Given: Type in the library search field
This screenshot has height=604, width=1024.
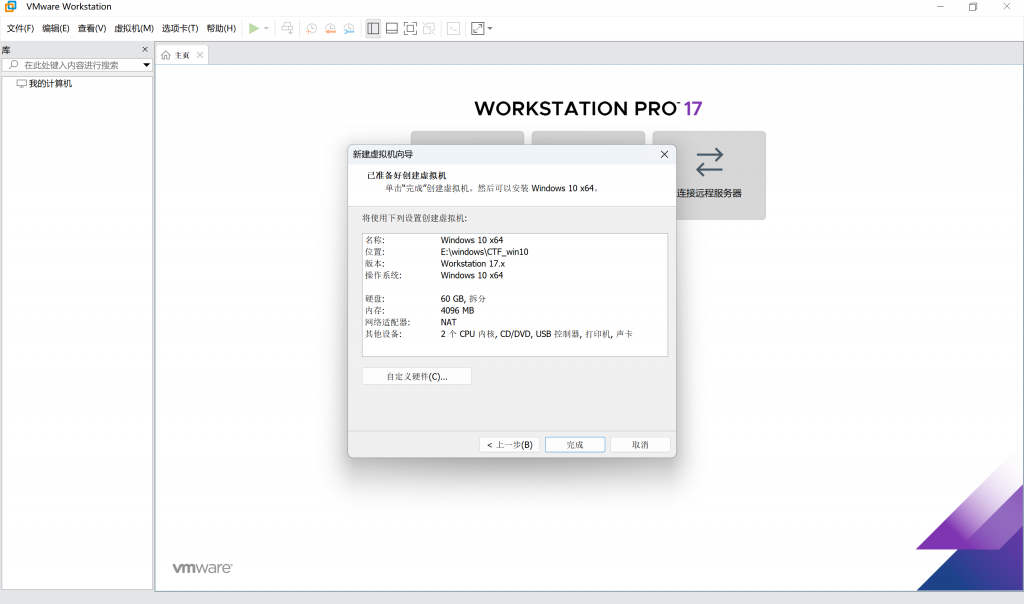Looking at the screenshot, I should (75, 65).
